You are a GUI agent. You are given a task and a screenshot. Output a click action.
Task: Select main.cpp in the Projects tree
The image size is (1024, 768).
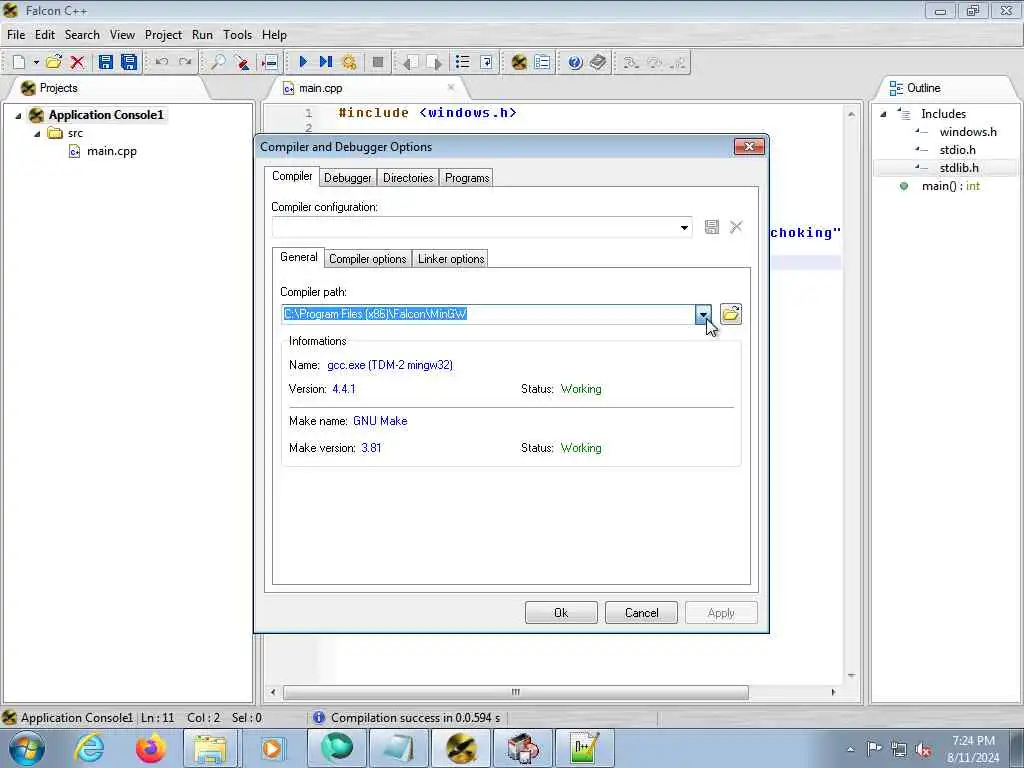pos(112,152)
